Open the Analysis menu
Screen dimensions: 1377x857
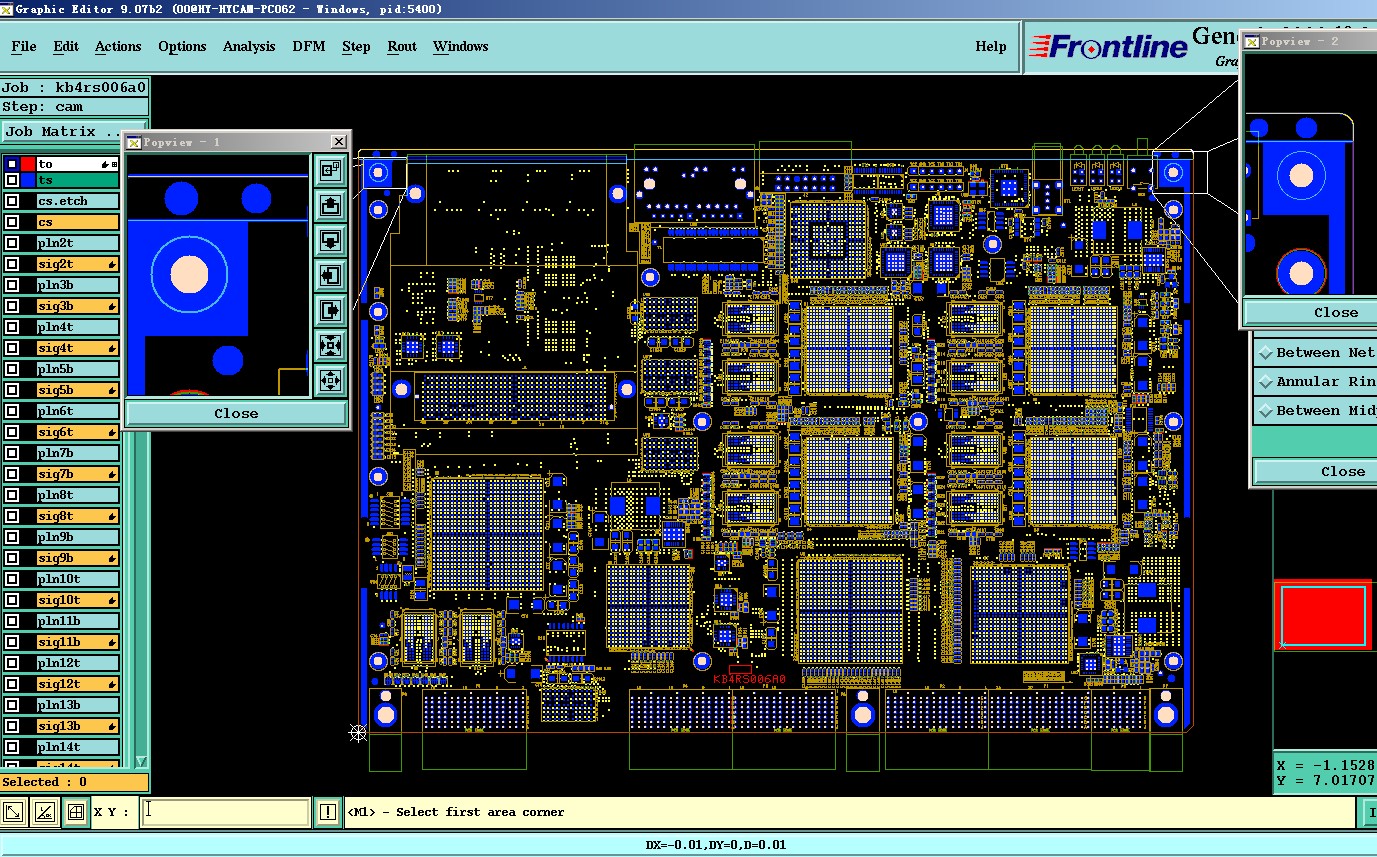[x=249, y=46]
